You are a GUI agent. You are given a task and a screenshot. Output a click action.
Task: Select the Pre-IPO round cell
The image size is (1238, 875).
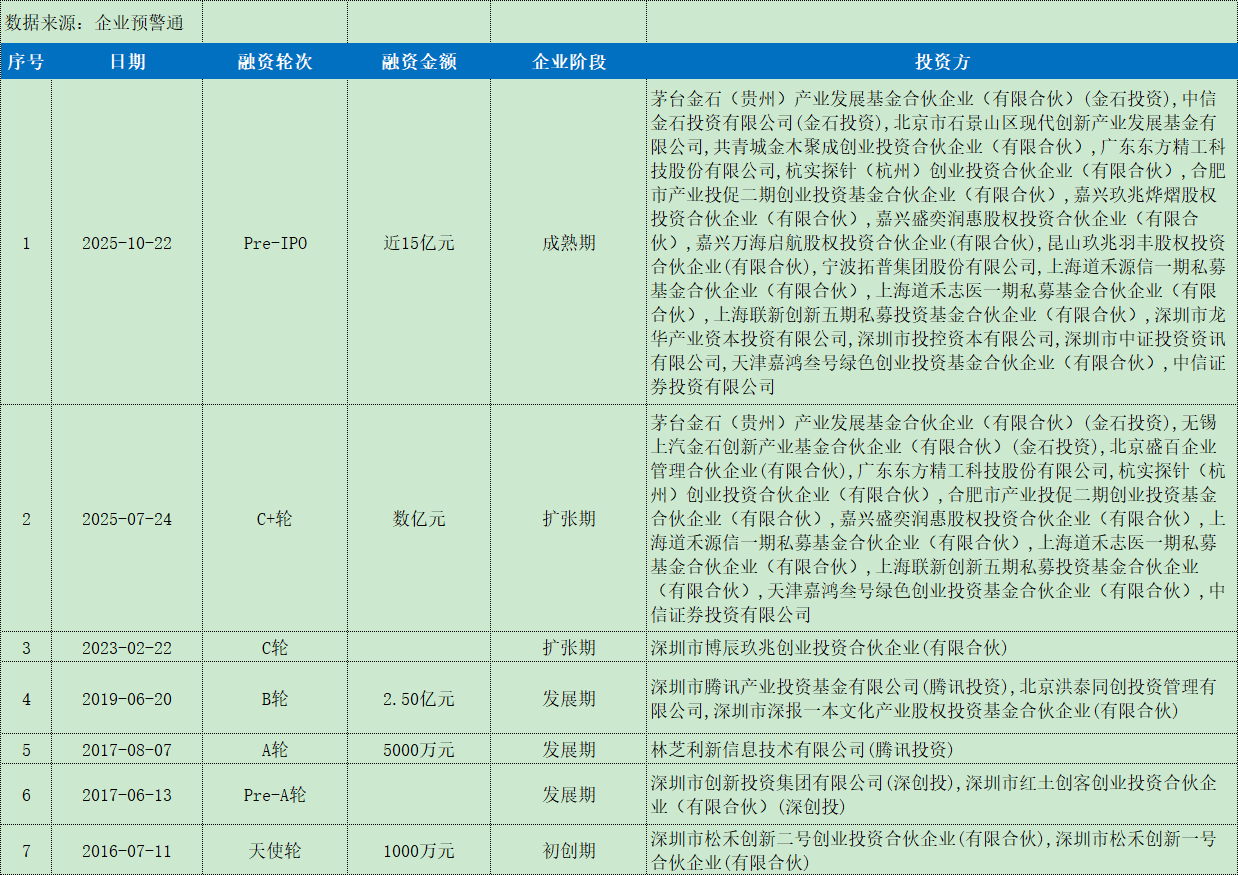[x=275, y=243]
